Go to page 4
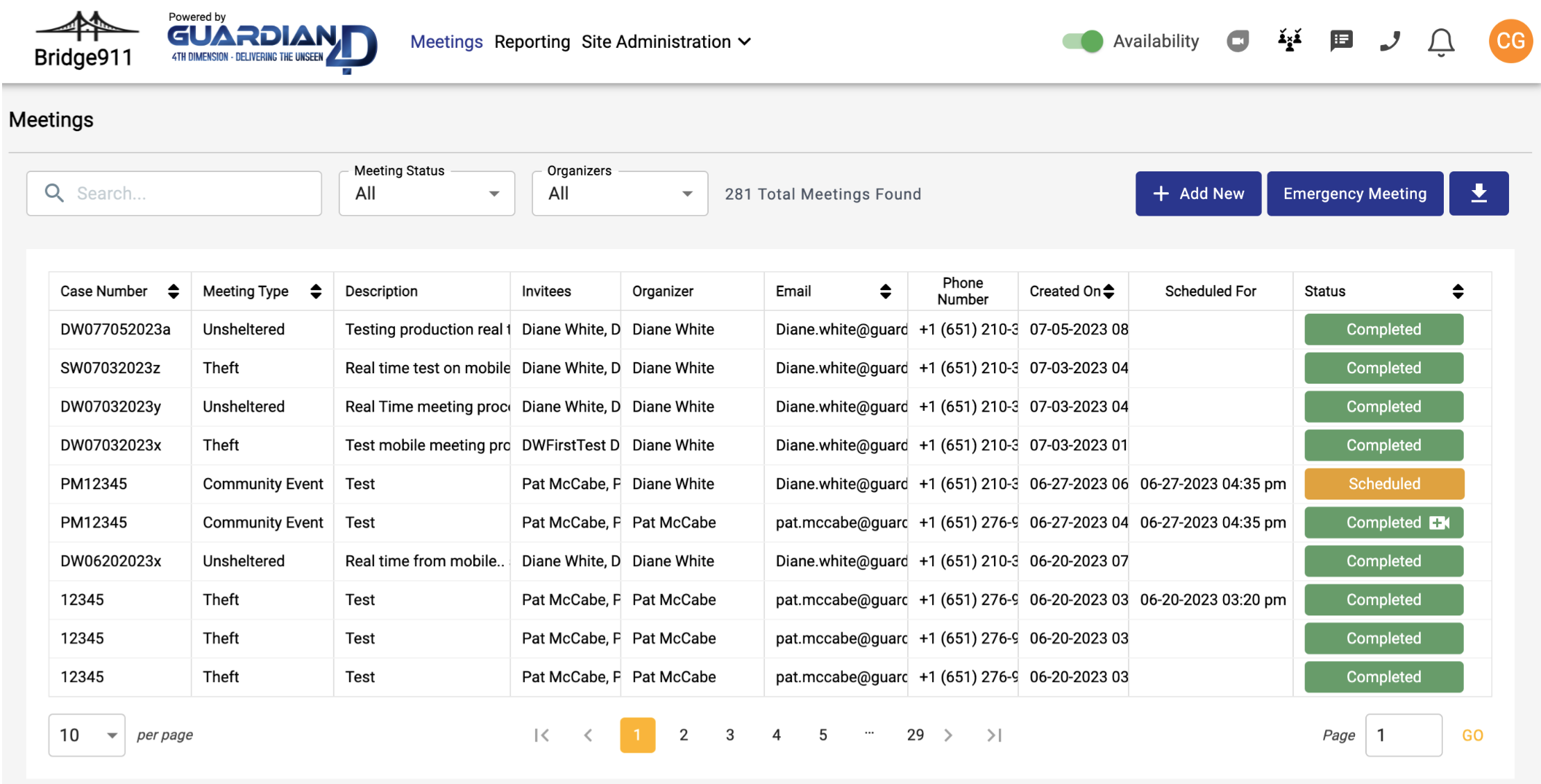The width and height of the screenshot is (1541, 784). coord(777,735)
